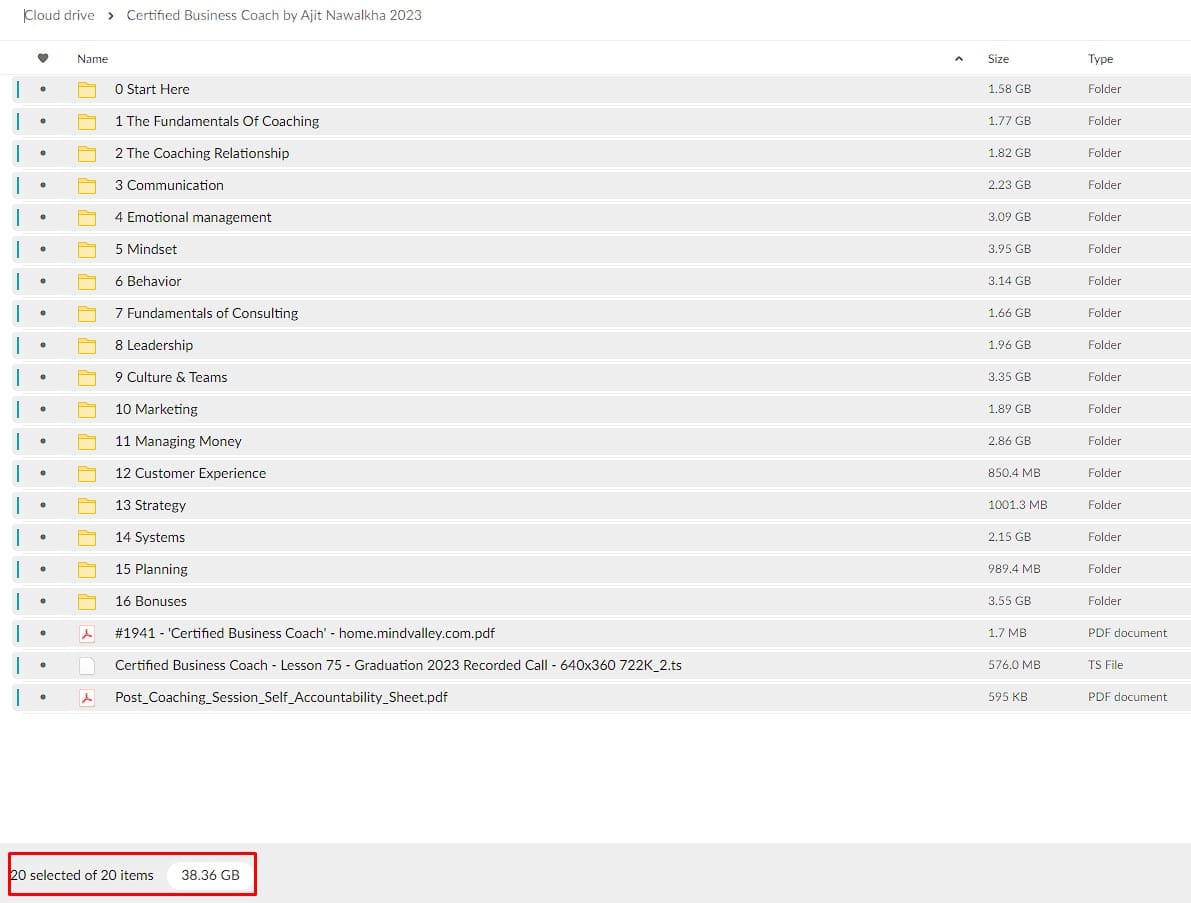
Task: Open '12 Customer Experience' folder name
Action: coord(191,473)
